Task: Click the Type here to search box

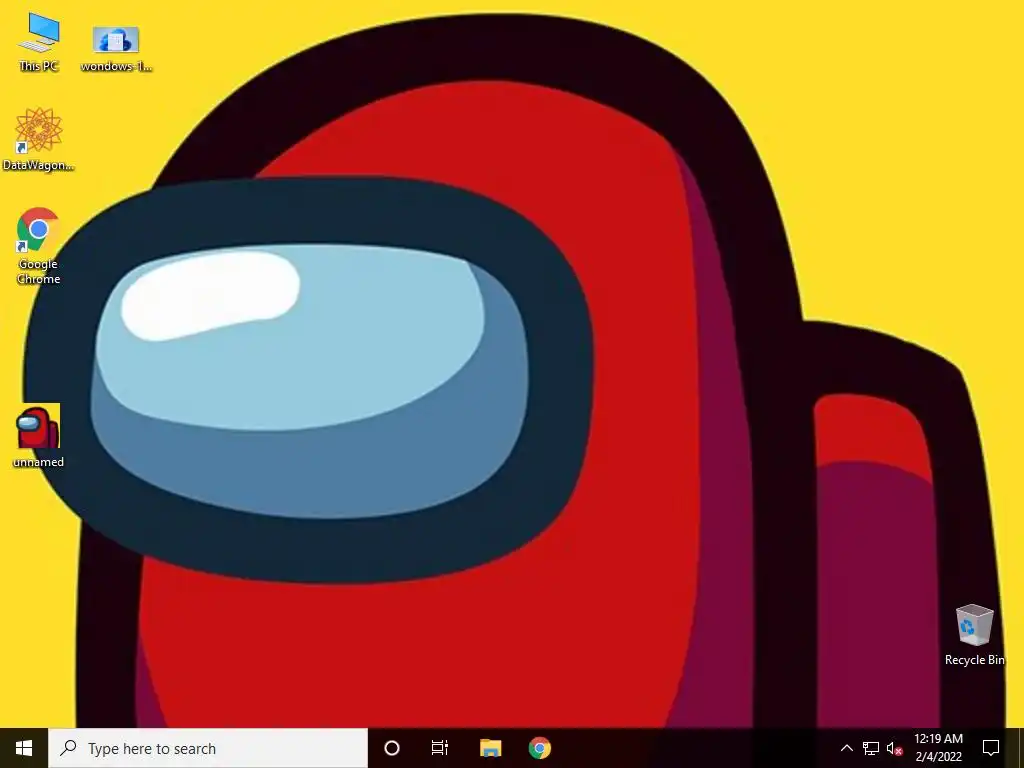Action: [208, 748]
